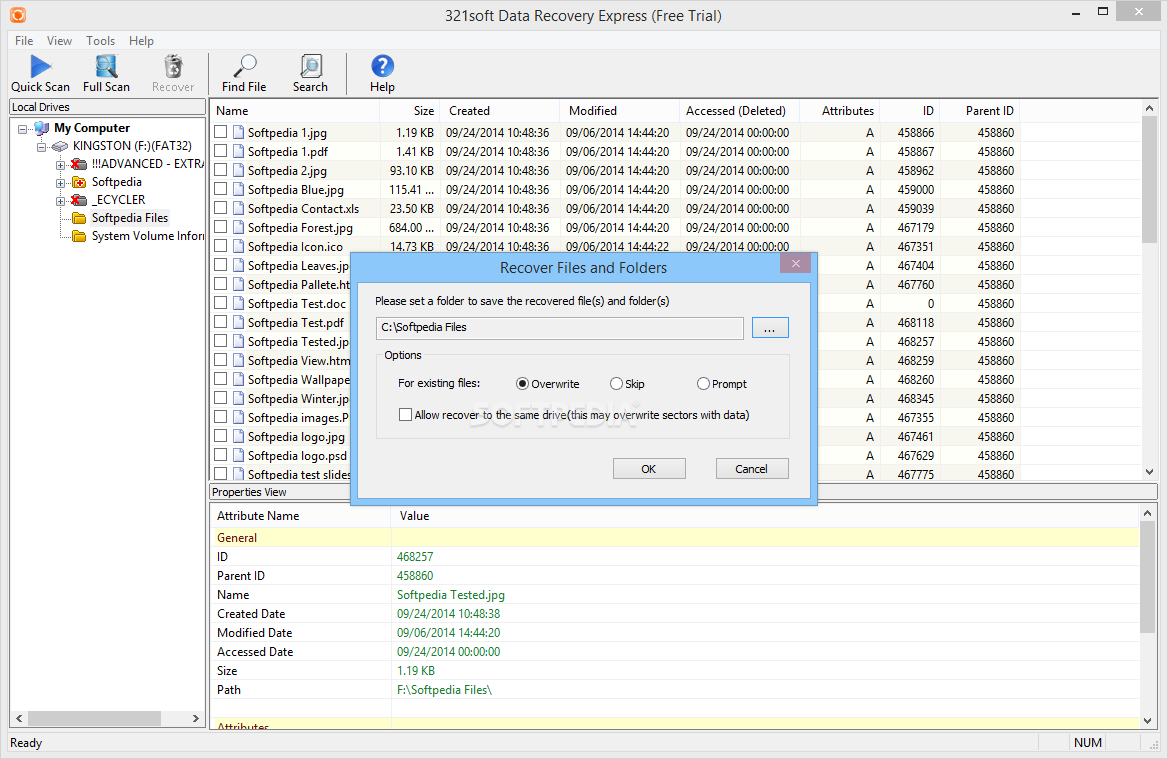The width and height of the screenshot is (1168, 759).
Task: Browse for folder with ... button
Action: 769,328
